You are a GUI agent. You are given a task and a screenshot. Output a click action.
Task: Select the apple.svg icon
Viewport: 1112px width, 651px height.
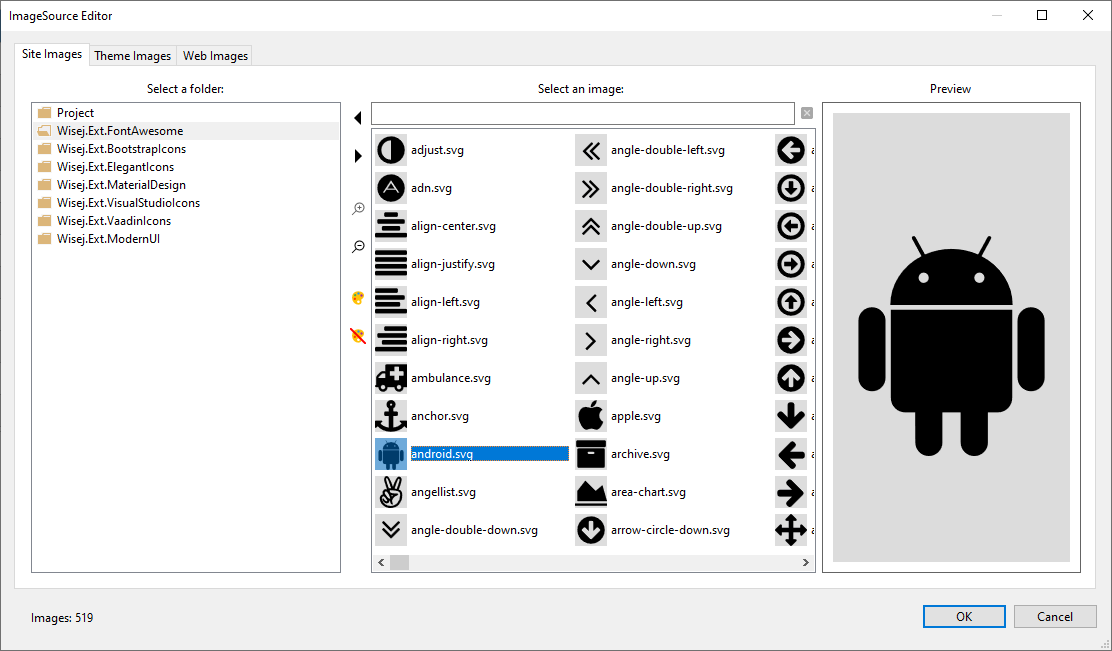click(x=591, y=416)
